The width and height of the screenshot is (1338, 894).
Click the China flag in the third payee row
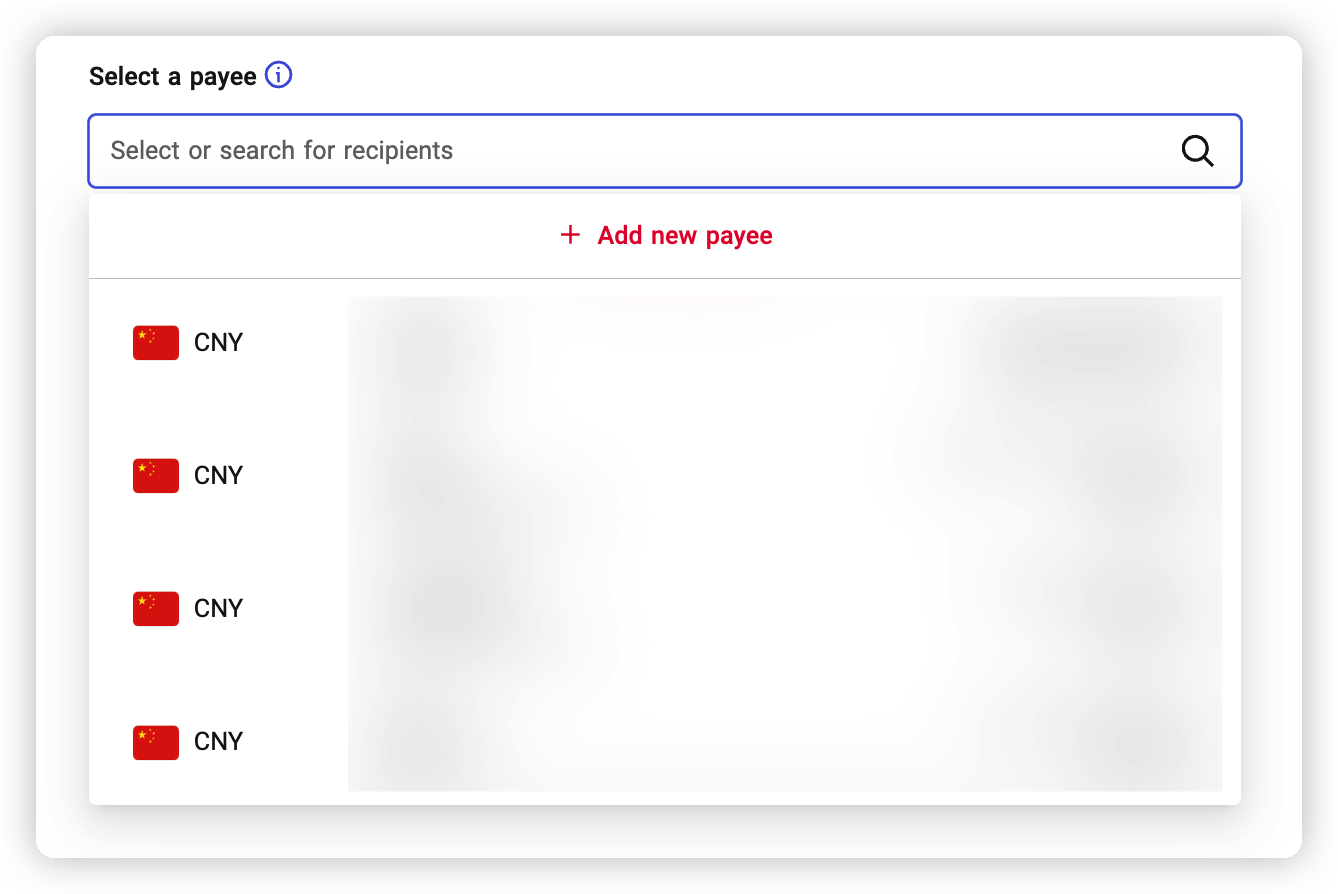pos(156,609)
